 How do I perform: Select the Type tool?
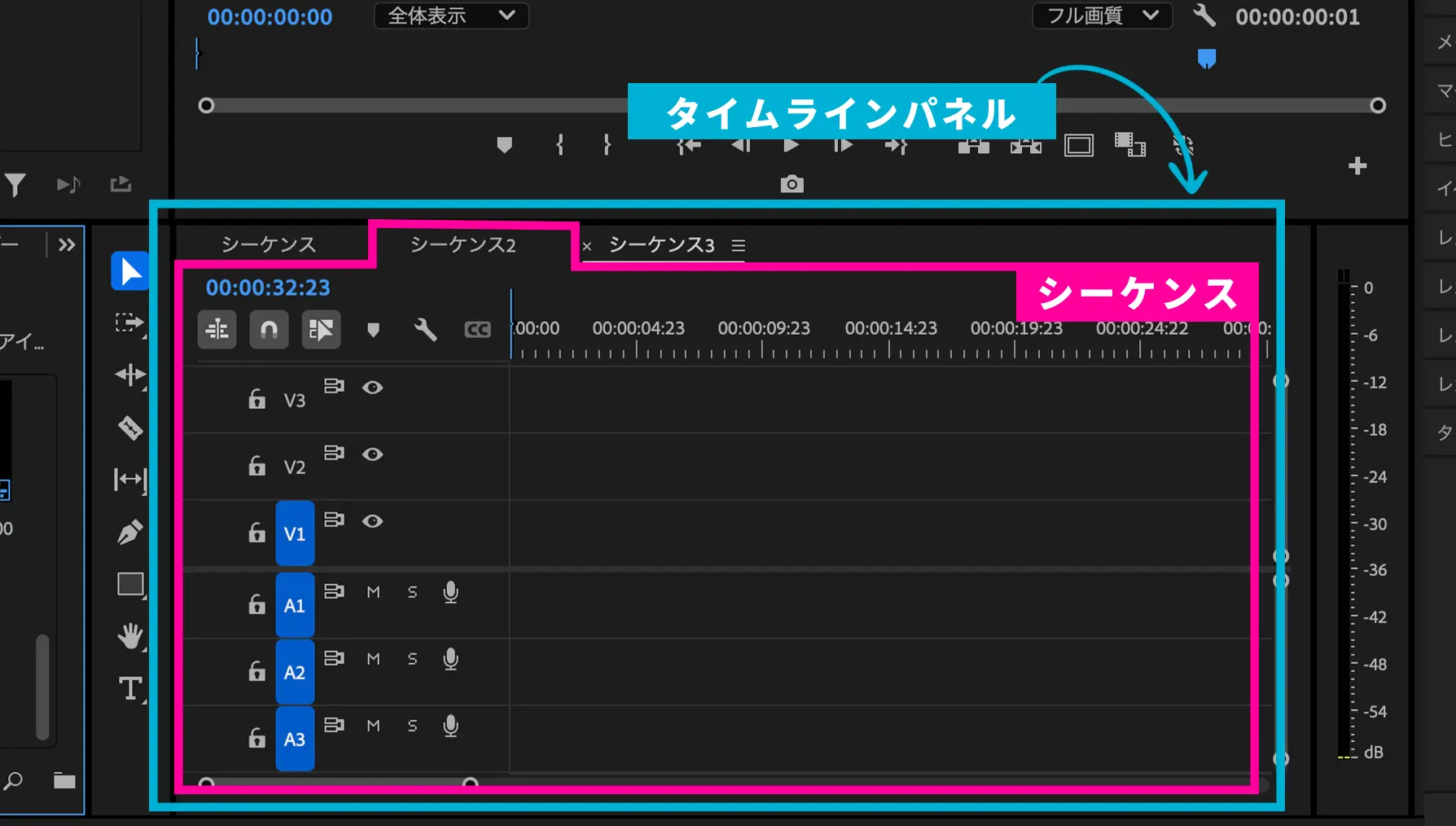pos(130,688)
